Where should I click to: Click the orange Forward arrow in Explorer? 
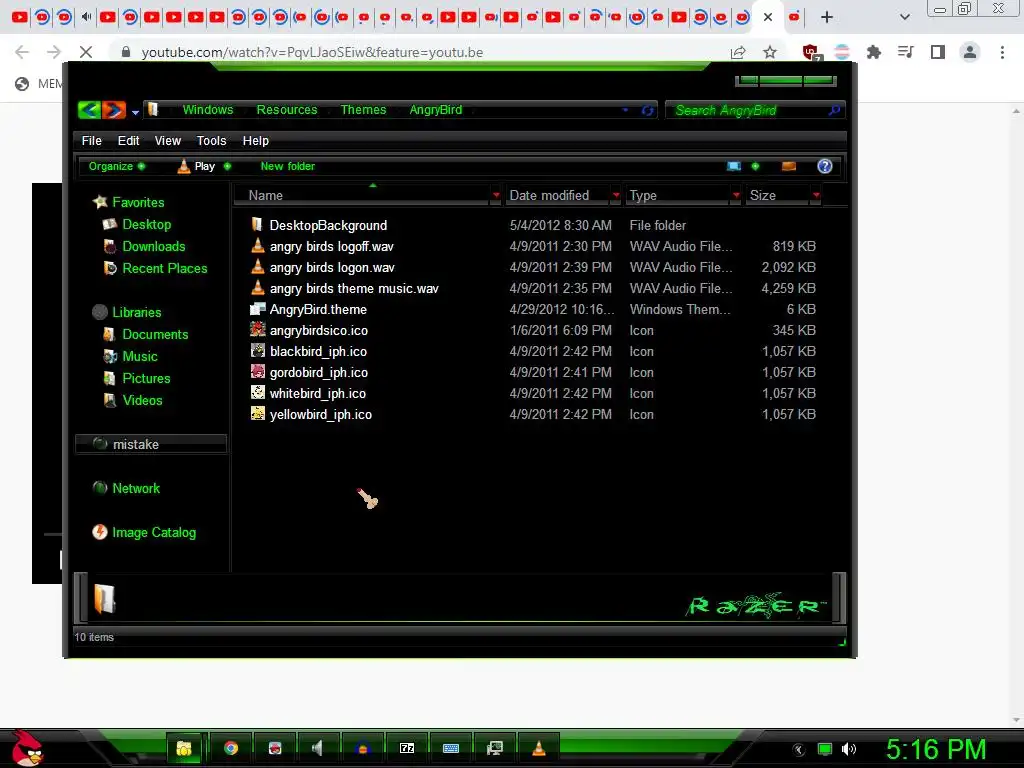[x=114, y=110]
